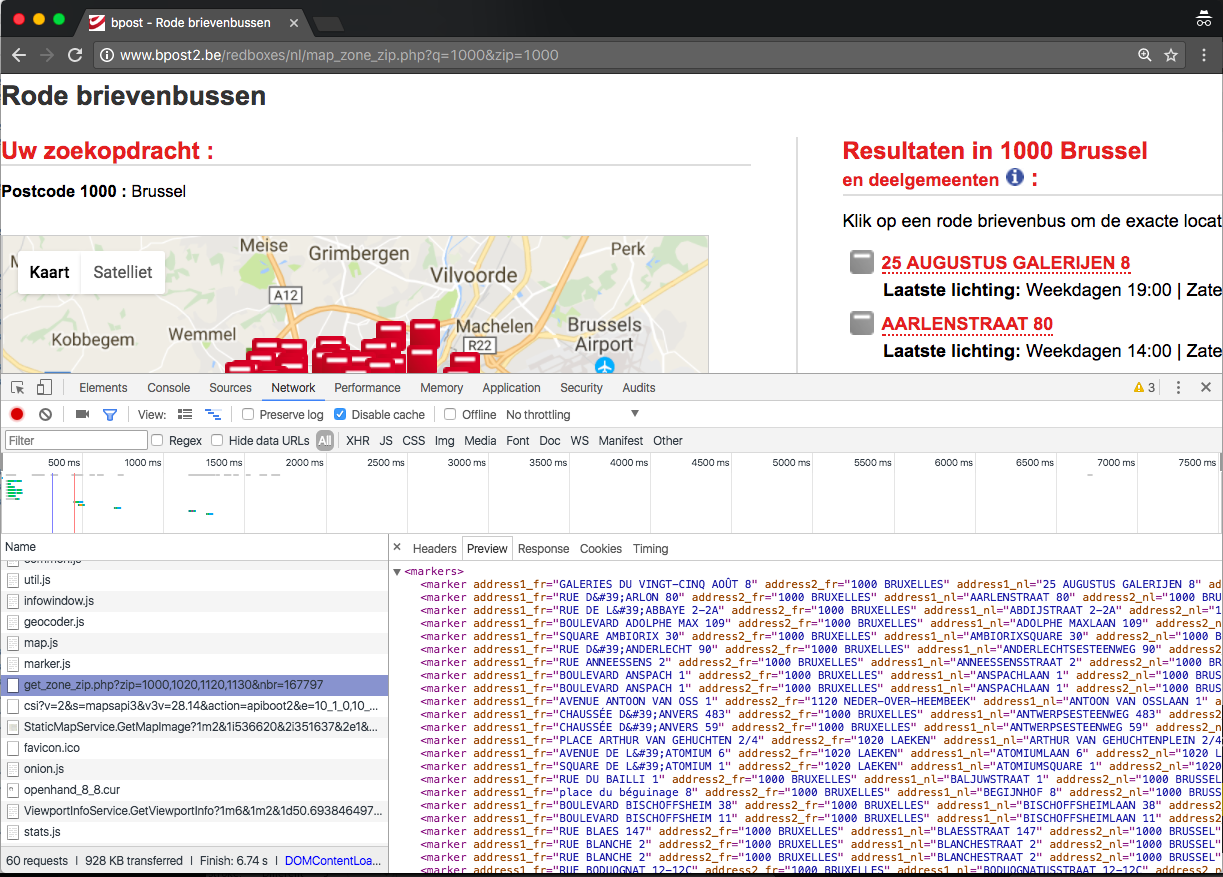Toggle the network filter funnel icon

[110, 415]
